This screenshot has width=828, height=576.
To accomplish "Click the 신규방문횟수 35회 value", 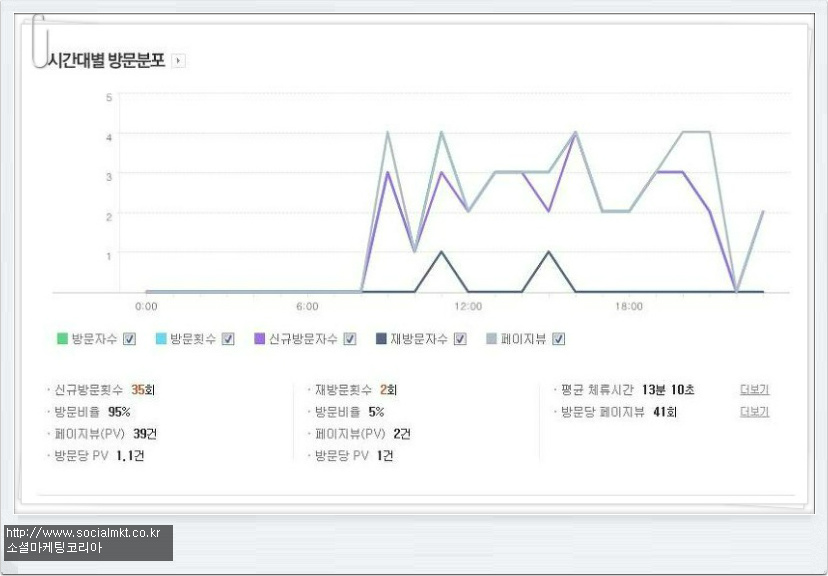I will tap(143, 390).
